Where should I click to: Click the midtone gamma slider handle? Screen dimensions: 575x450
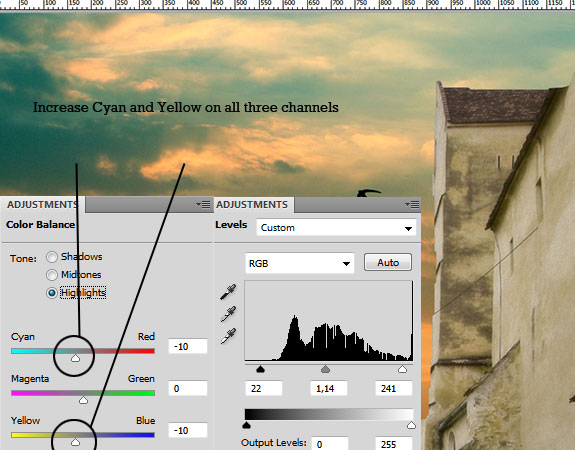[x=325, y=369]
